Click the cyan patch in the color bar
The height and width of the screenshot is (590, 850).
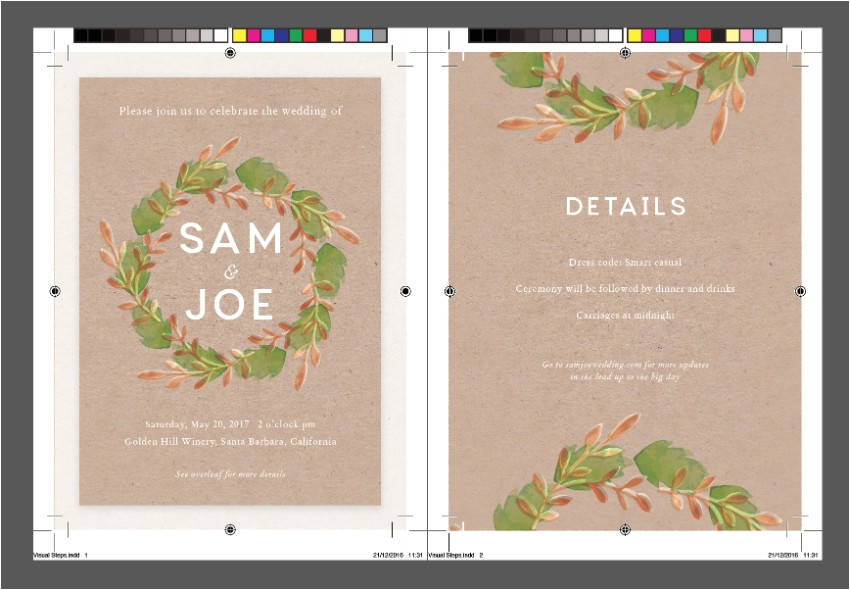click(x=269, y=33)
